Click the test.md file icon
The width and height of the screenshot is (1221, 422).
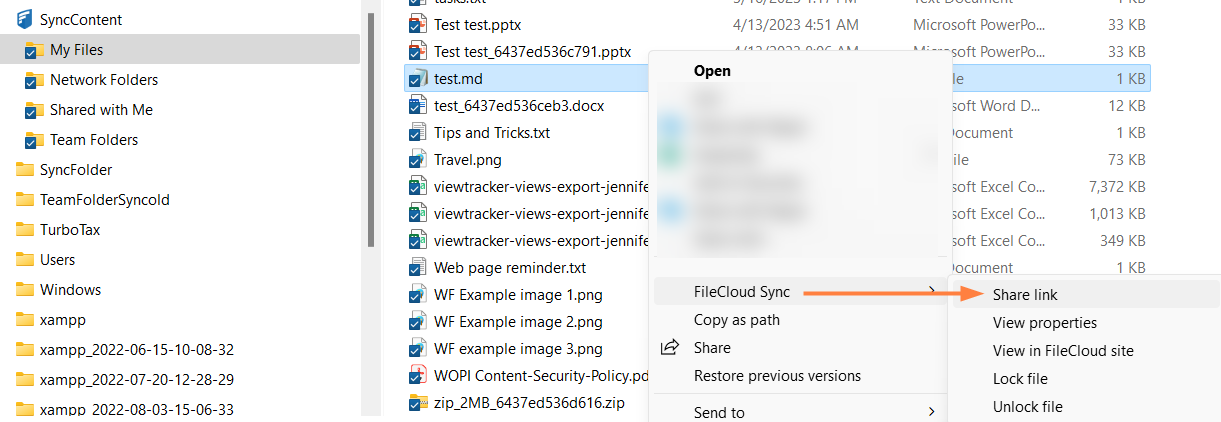coord(417,78)
